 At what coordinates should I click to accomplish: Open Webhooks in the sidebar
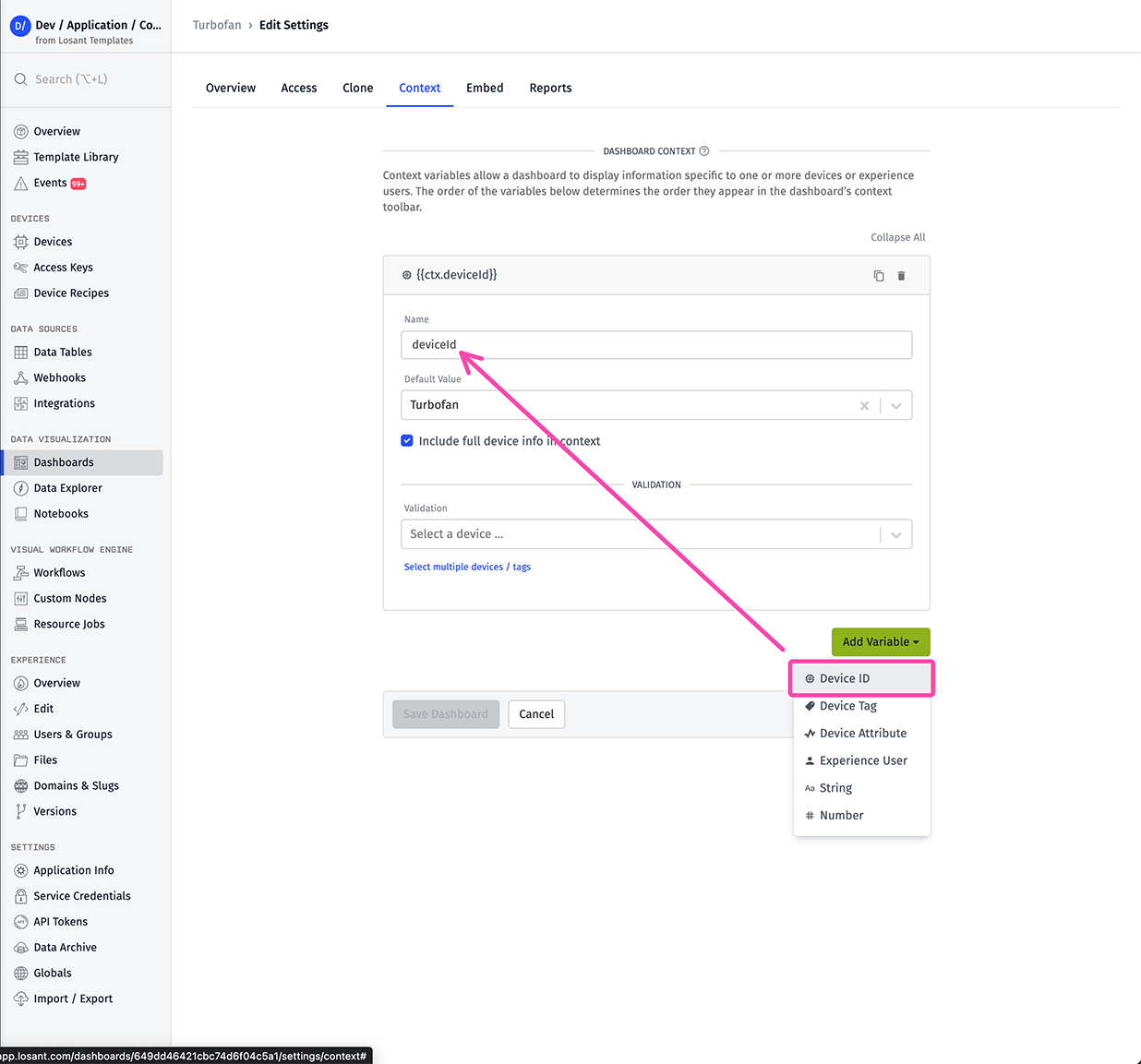pyautogui.click(x=59, y=378)
